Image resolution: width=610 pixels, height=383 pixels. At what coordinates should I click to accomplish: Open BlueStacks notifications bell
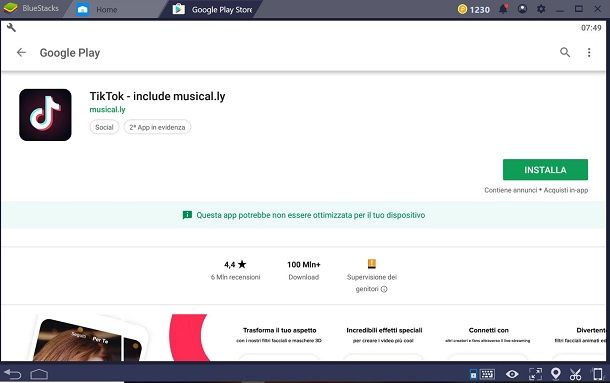pyautogui.click(x=503, y=9)
